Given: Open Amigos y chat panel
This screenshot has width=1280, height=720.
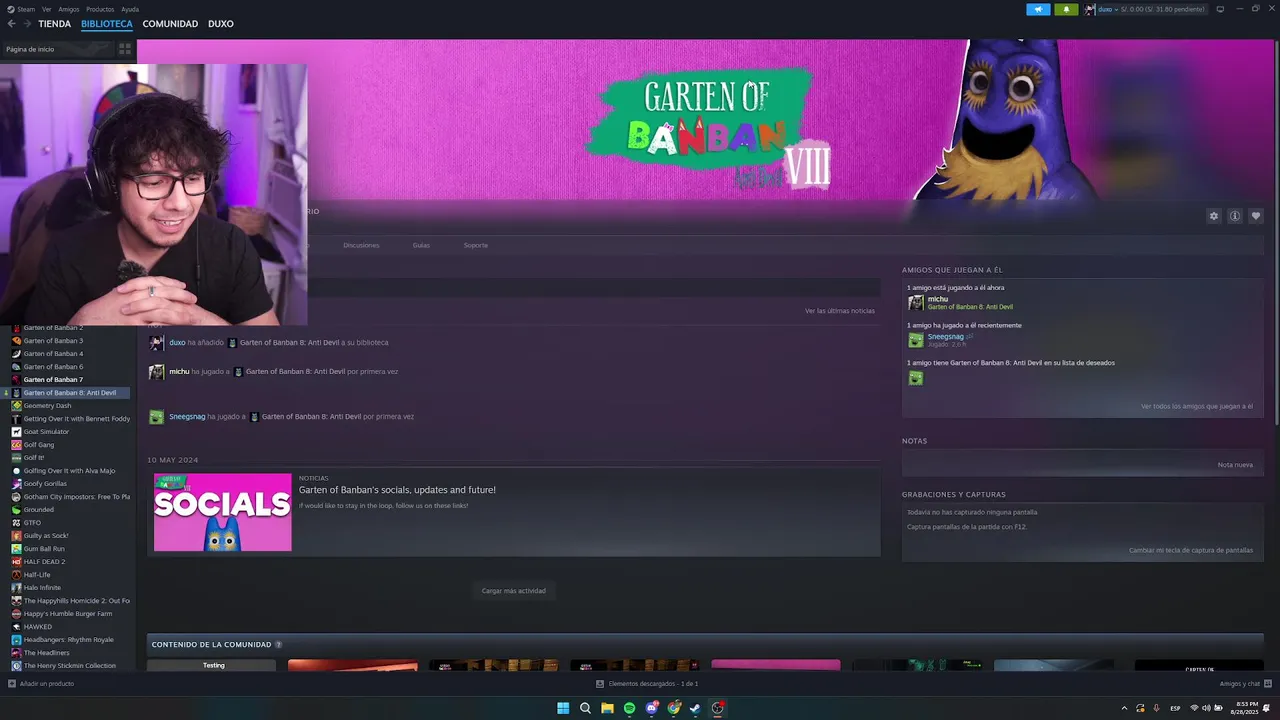Looking at the screenshot, I should pos(1245,684).
